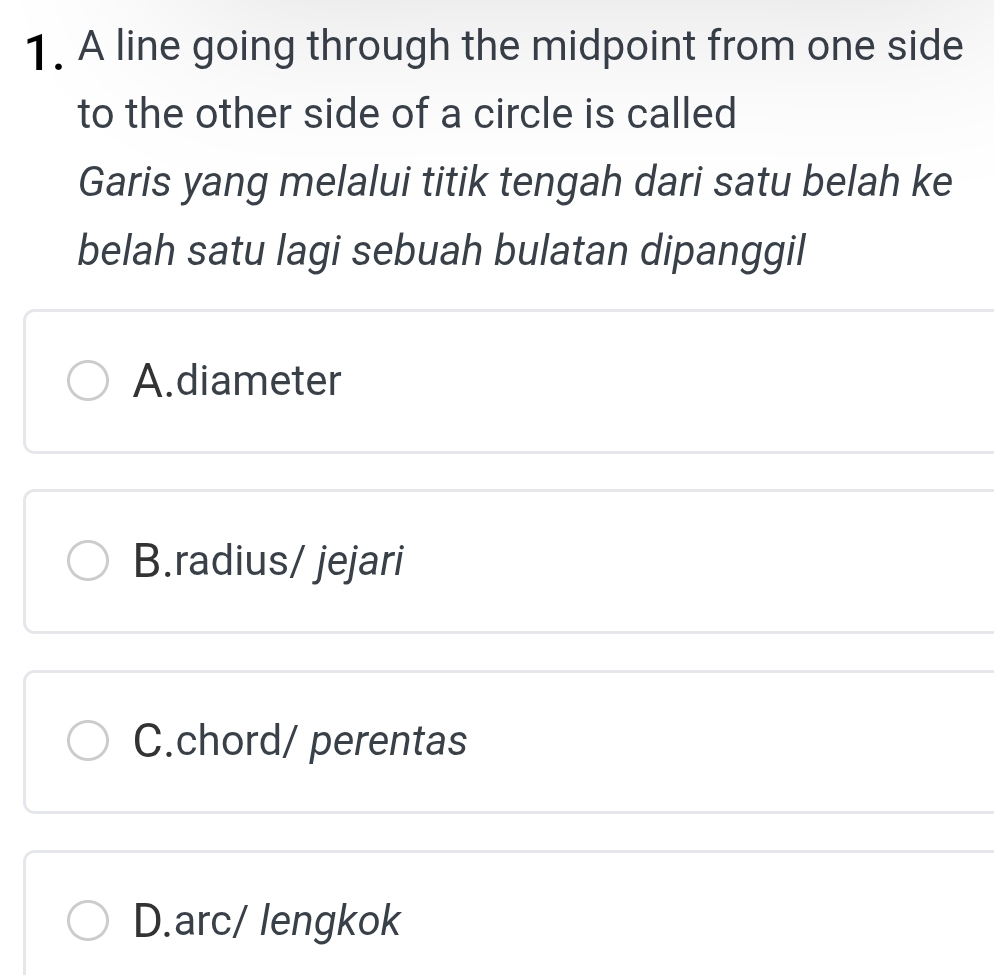
Task: Click the italic word "jejari"
Action: tap(361, 562)
